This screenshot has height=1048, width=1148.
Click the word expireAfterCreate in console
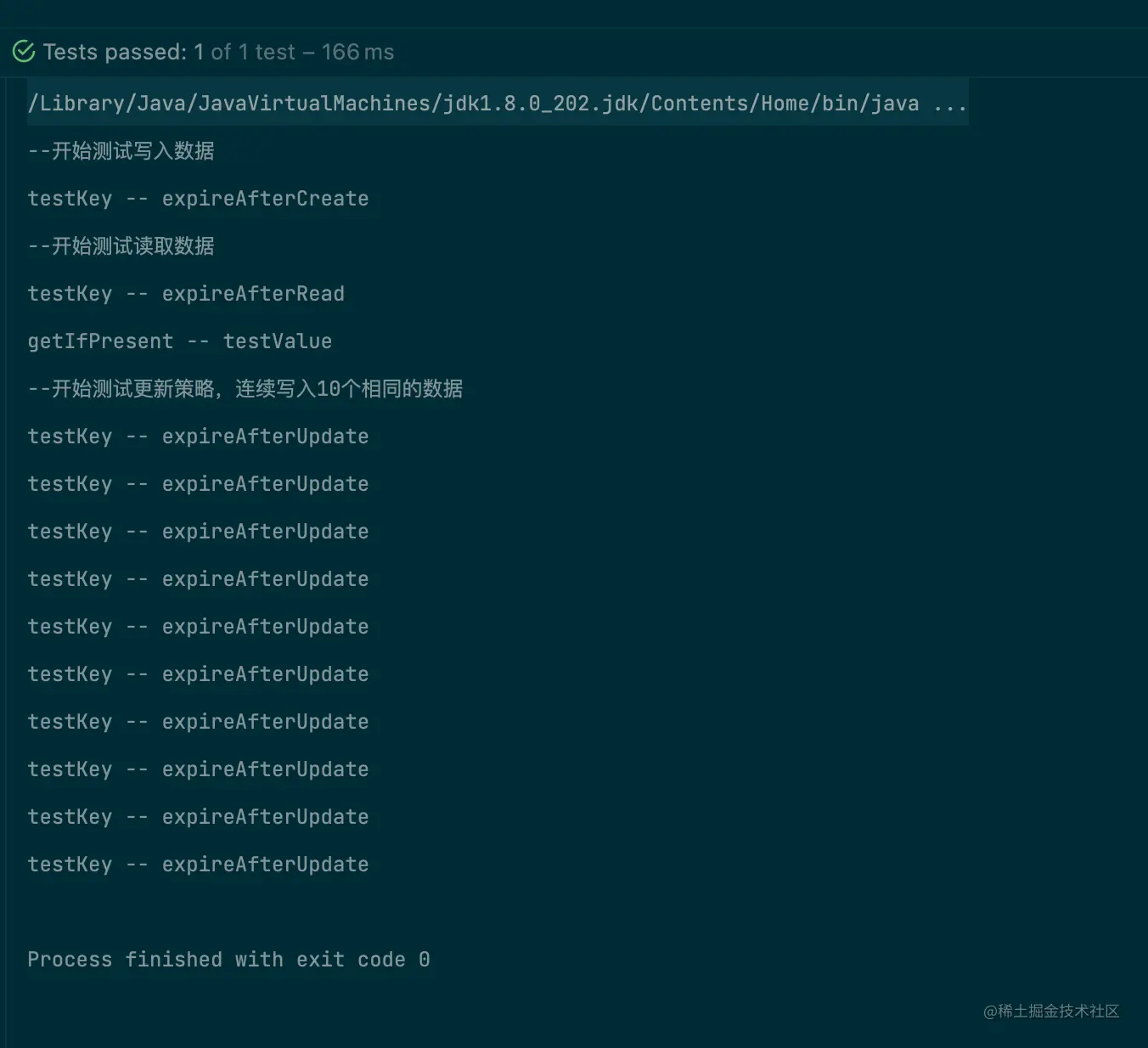pyautogui.click(x=265, y=199)
